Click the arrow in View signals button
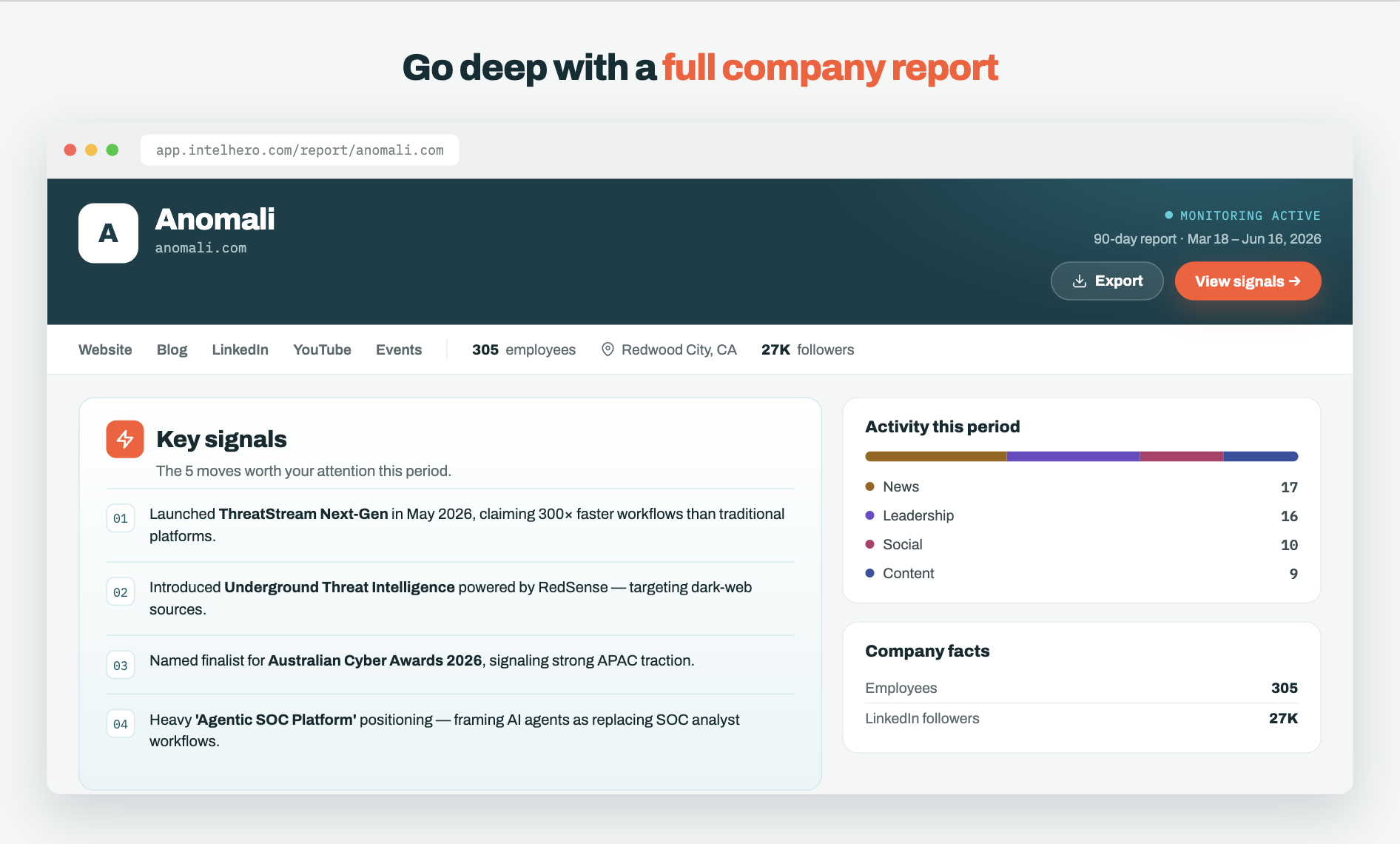This screenshot has height=844, width=1400. [x=1294, y=281]
